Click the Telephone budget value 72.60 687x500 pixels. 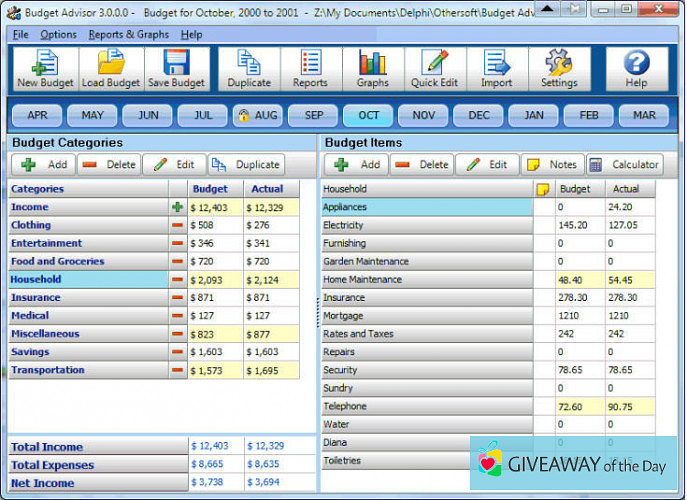[572, 407]
